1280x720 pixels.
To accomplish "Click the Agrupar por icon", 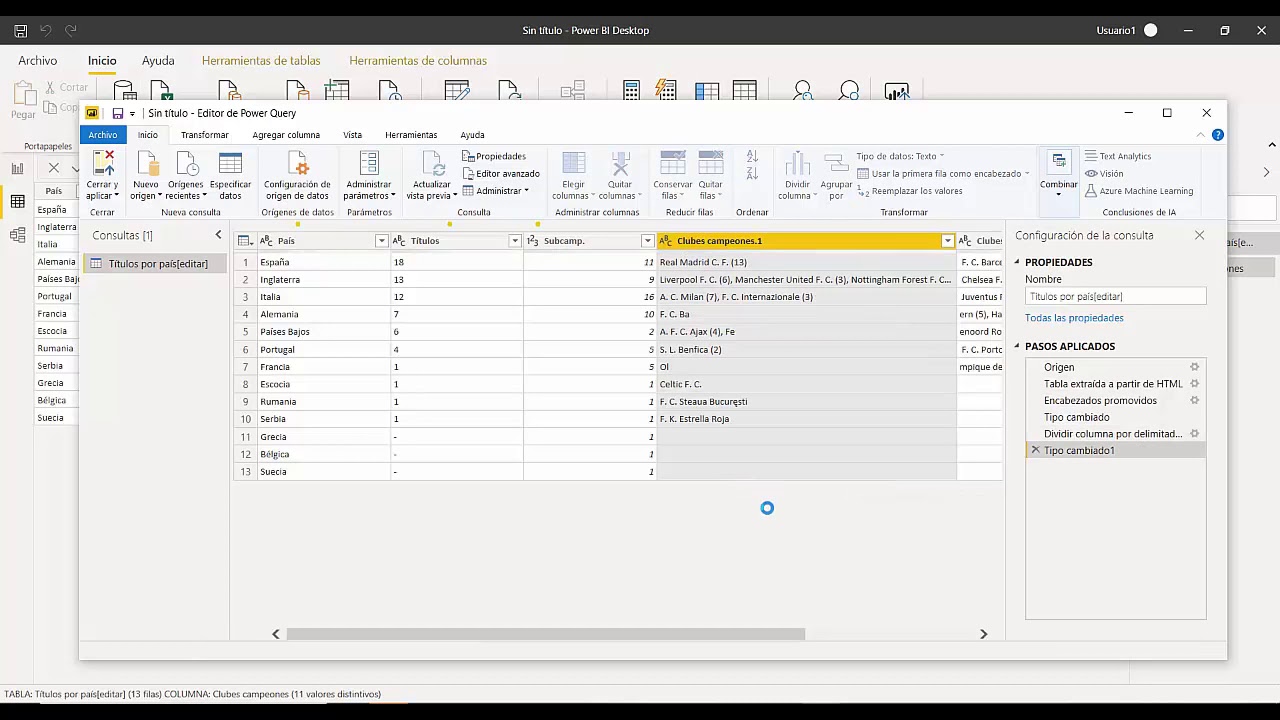I will 836,164.
